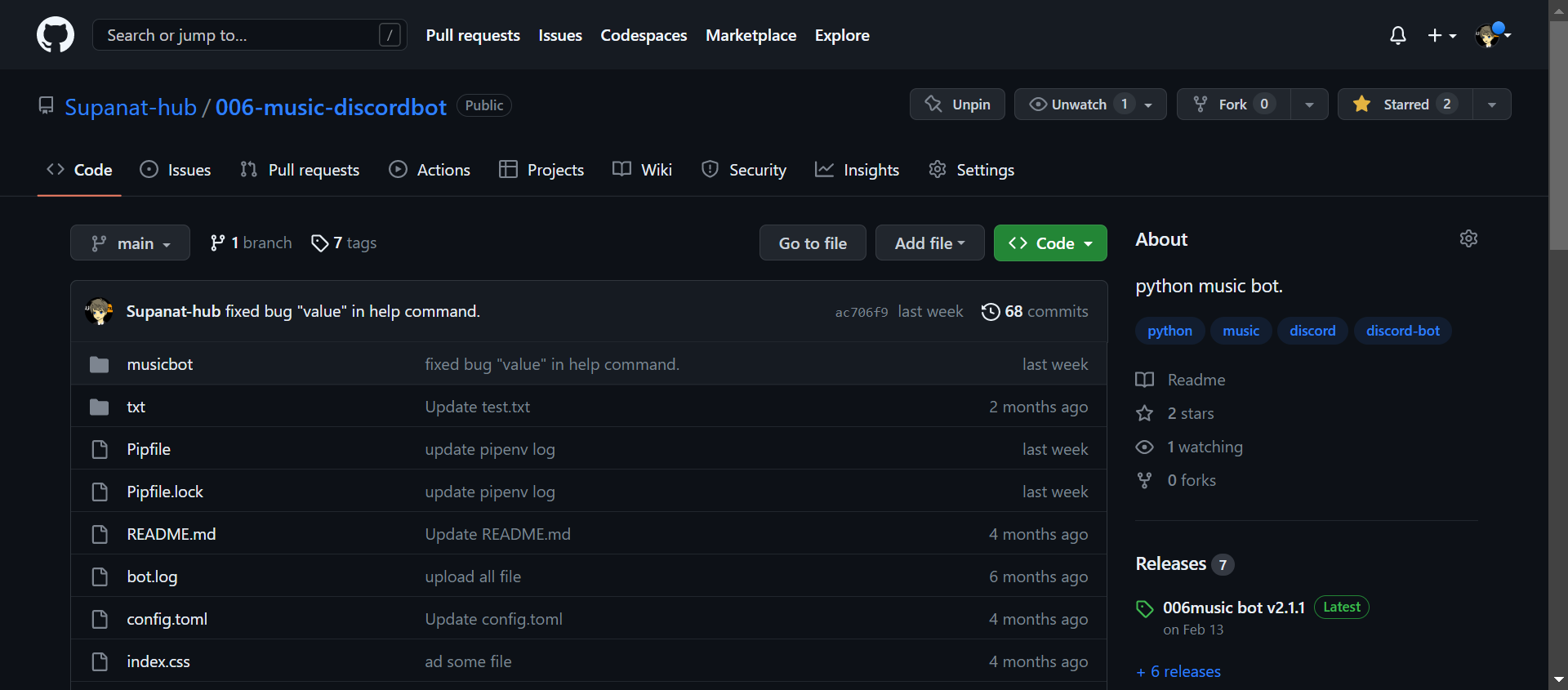Open Marketplace in the top navigation

click(751, 35)
